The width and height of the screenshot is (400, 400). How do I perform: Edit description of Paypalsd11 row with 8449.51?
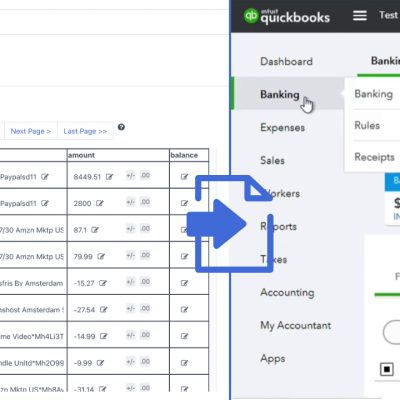pyautogui.click(x=45, y=177)
